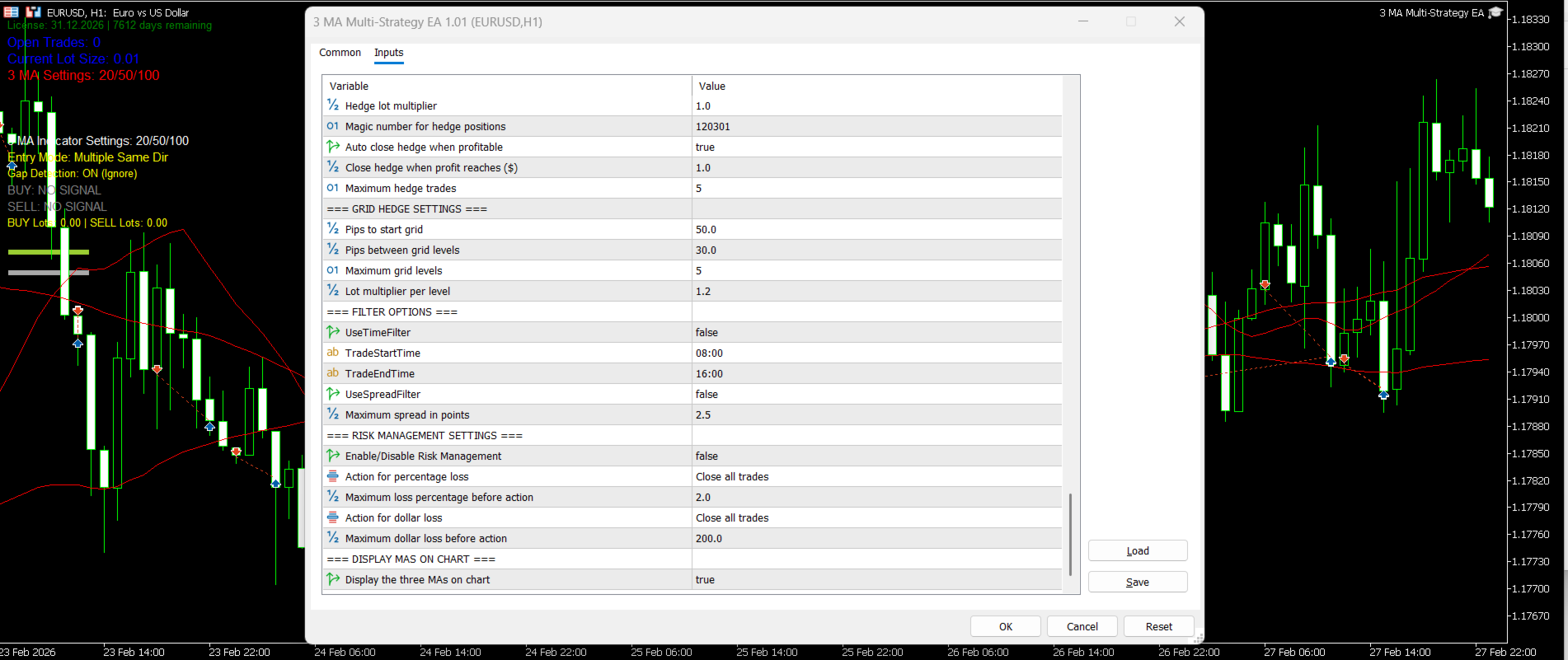Click the Pips to start grid icon

[x=333, y=229]
